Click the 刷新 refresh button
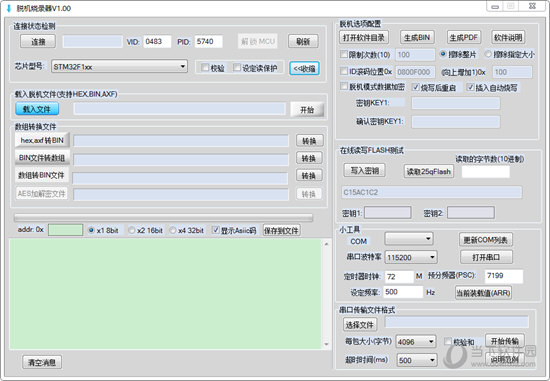The image size is (550, 381). [303, 41]
